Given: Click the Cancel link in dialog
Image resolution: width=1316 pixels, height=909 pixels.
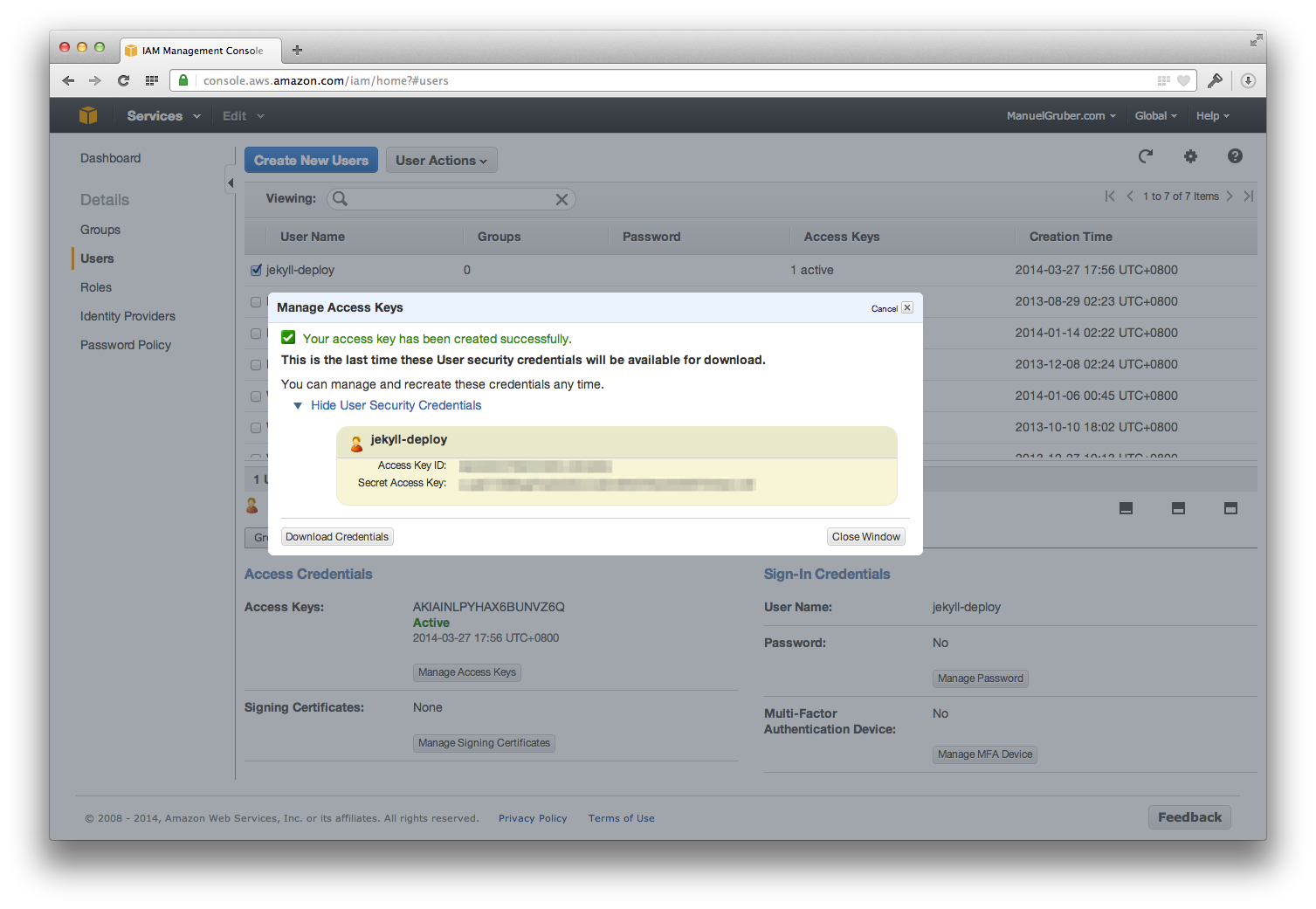Looking at the screenshot, I should 885,308.
